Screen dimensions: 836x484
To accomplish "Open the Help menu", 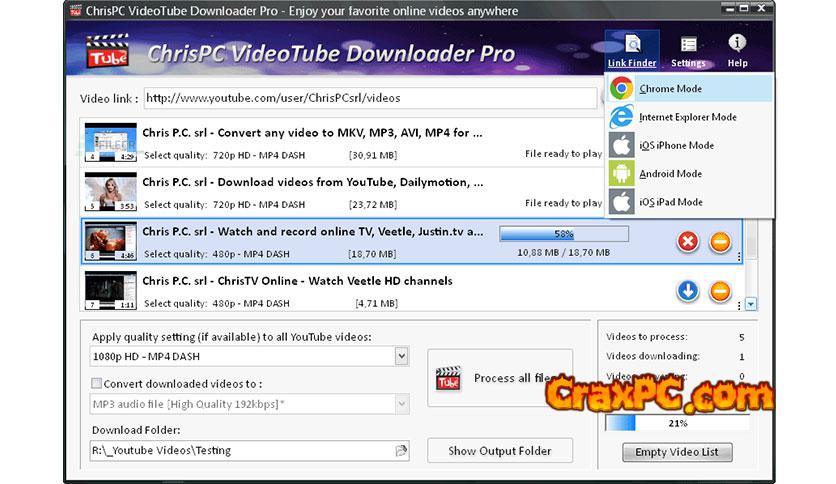I will pyautogui.click(x=737, y=51).
